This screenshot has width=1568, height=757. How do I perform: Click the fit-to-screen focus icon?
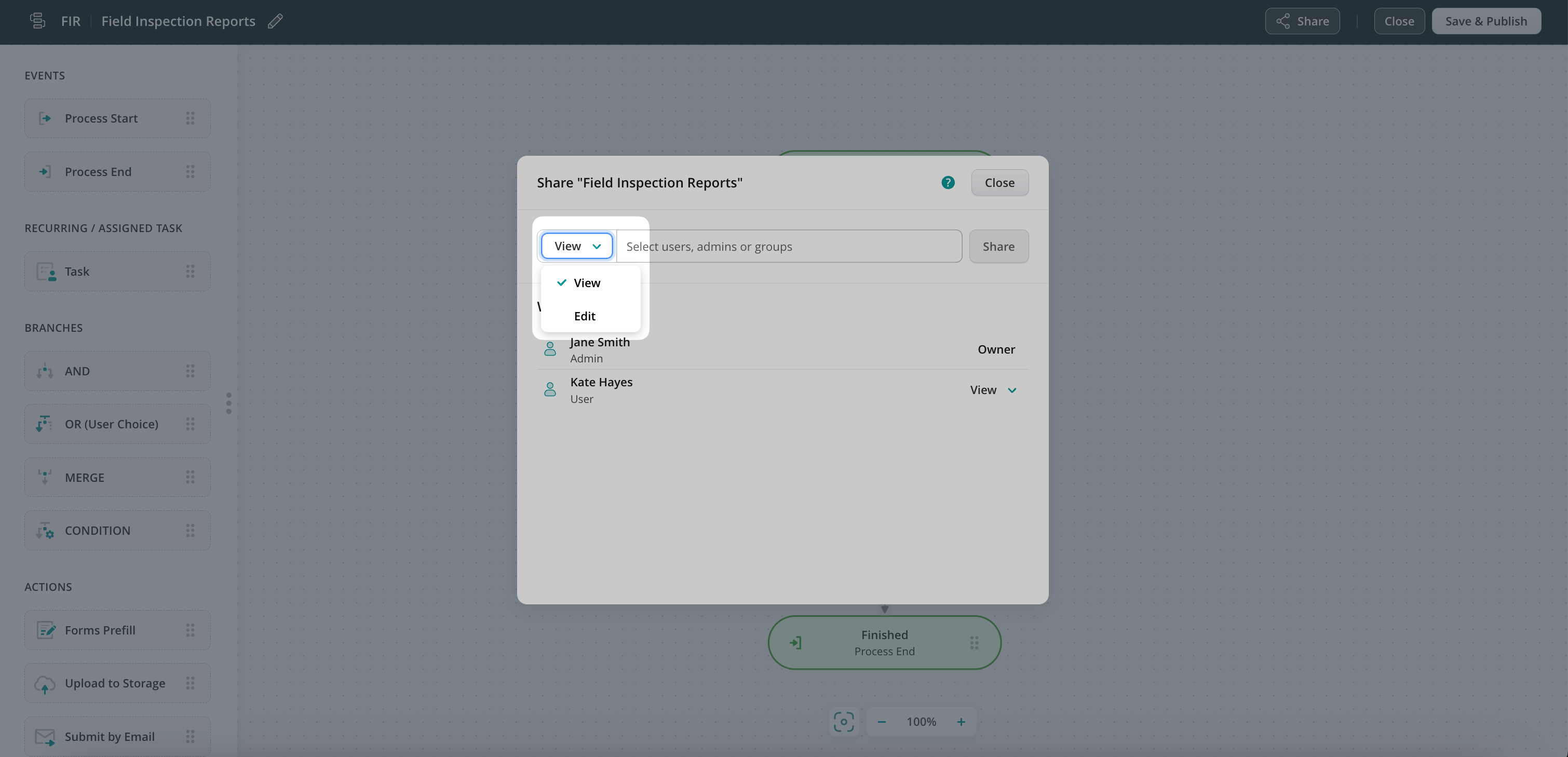pos(844,722)
